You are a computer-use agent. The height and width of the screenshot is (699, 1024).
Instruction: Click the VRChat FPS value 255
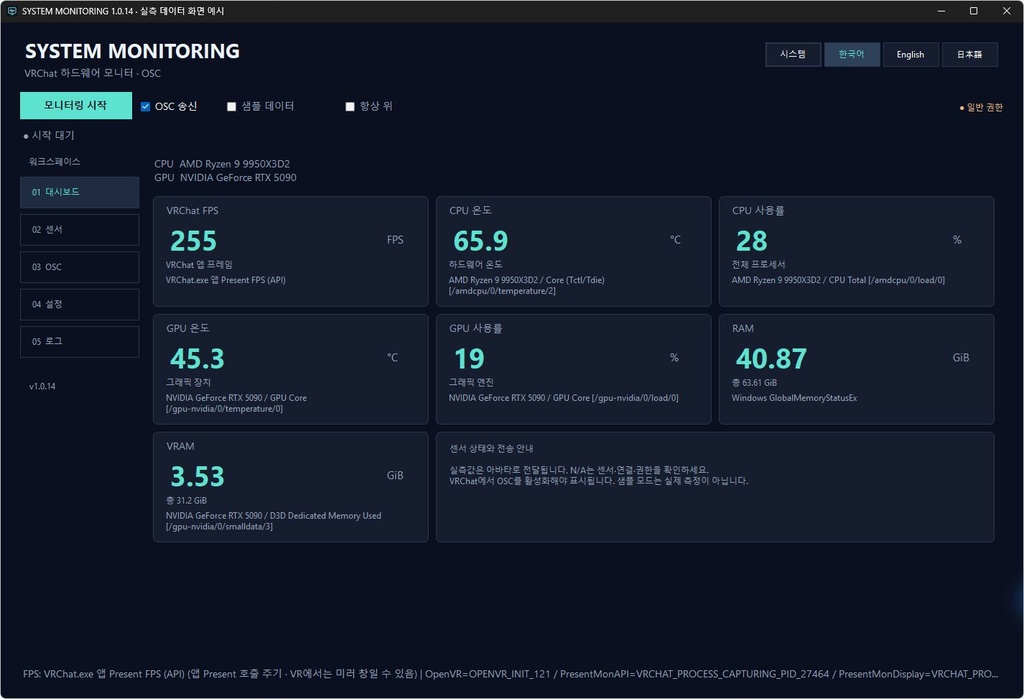pyautogui.click(x=193, y=241)
